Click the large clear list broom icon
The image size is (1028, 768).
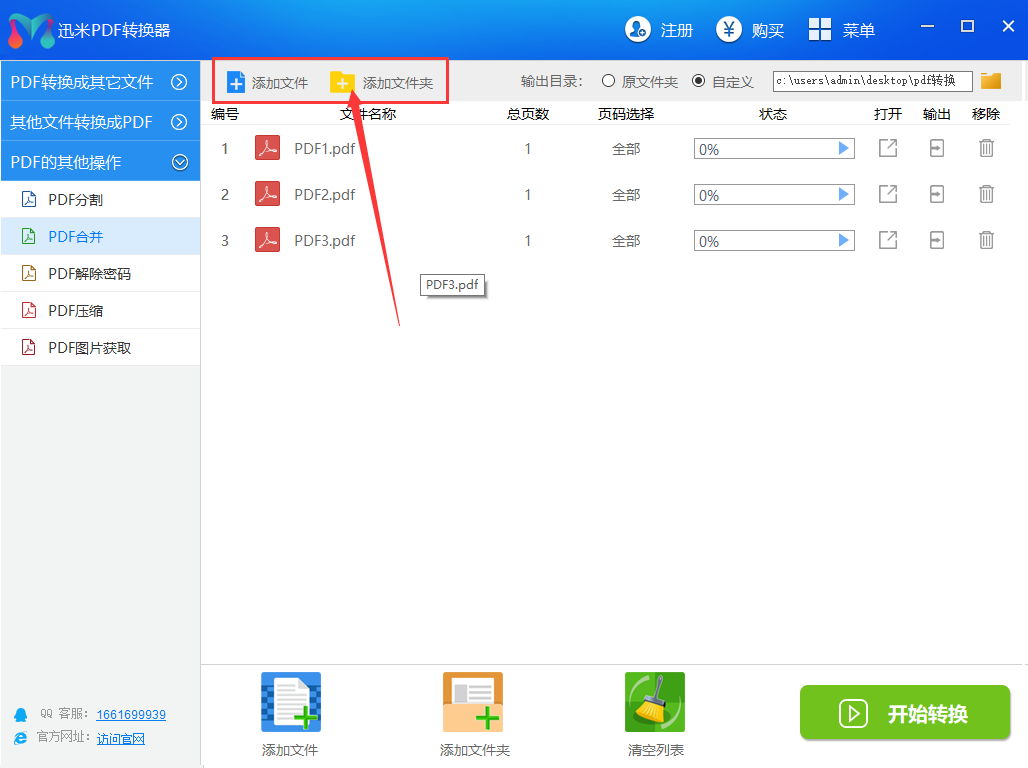654,702
